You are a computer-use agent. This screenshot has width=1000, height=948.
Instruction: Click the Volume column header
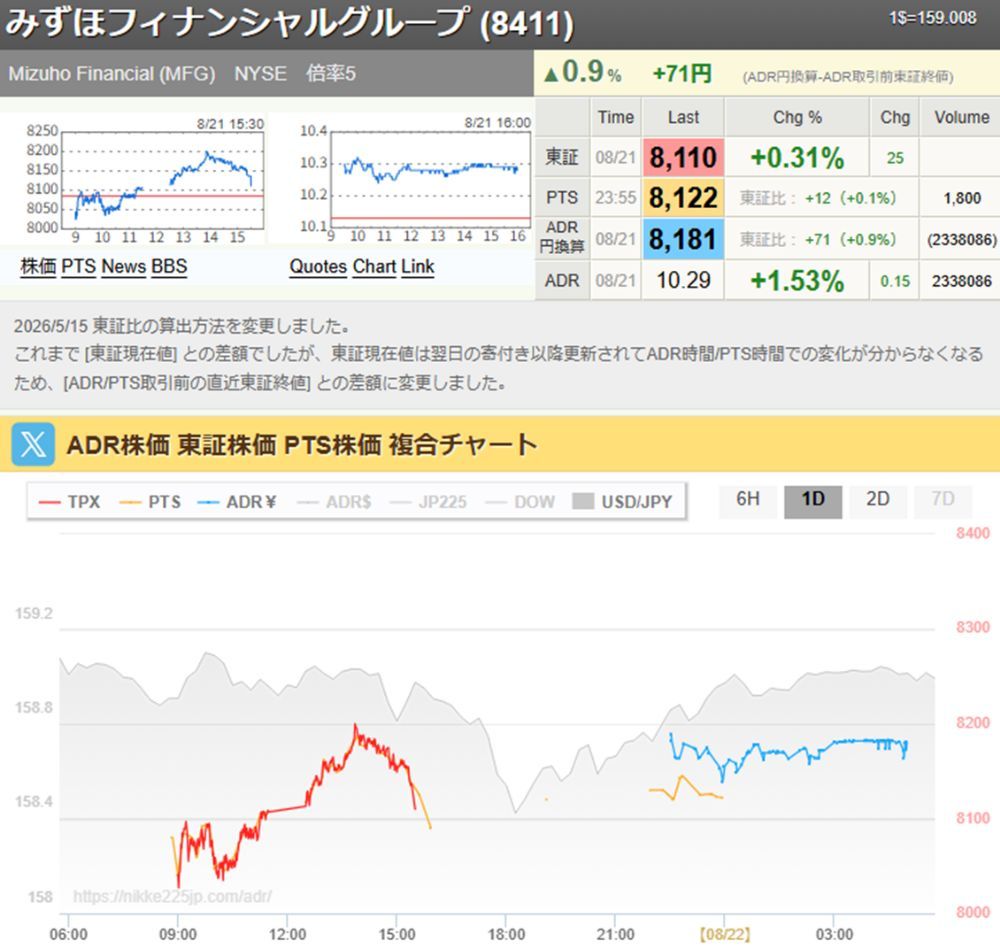pos(961,117)
